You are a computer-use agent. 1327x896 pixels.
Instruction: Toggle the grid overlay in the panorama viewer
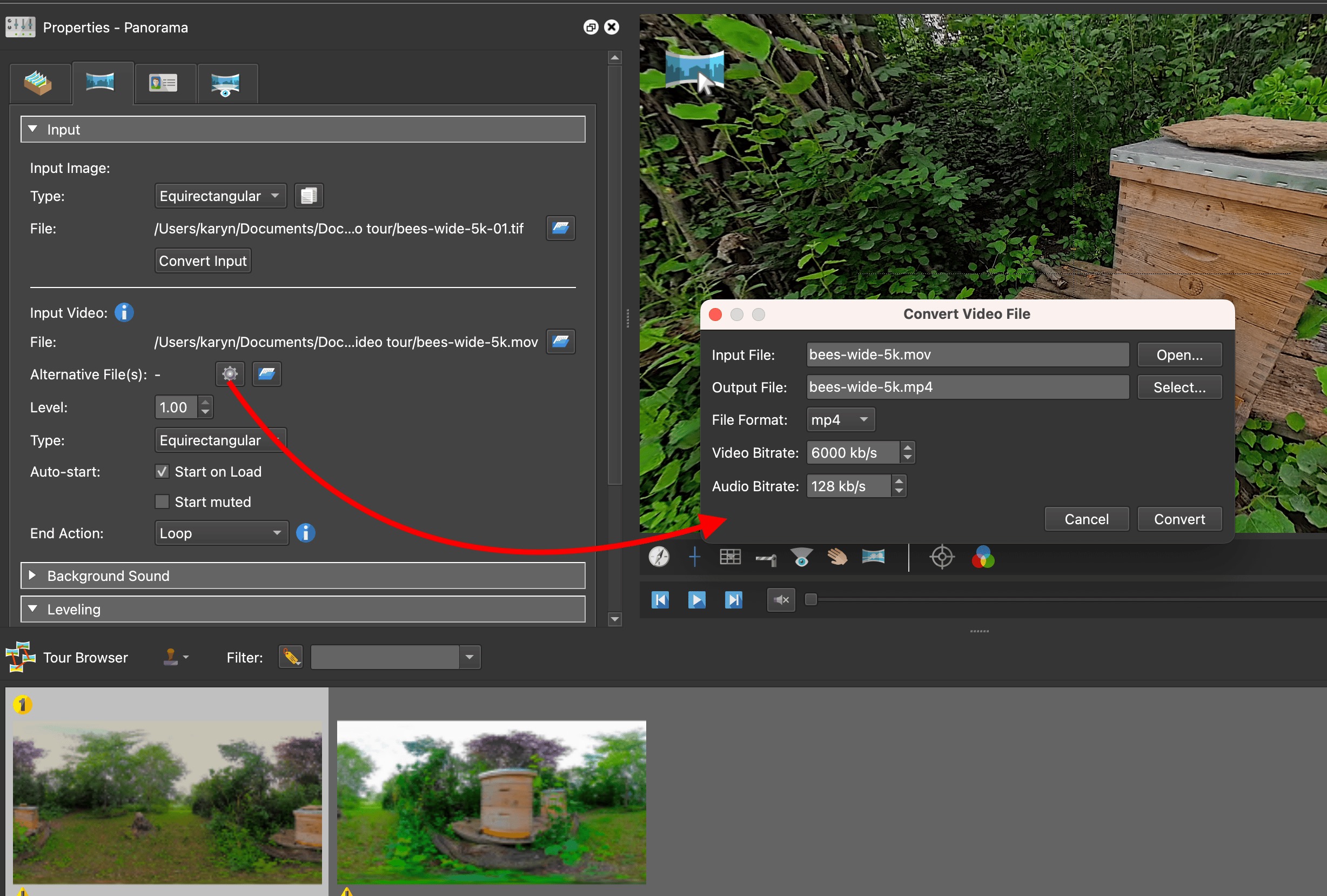click(x=730, y=557)
